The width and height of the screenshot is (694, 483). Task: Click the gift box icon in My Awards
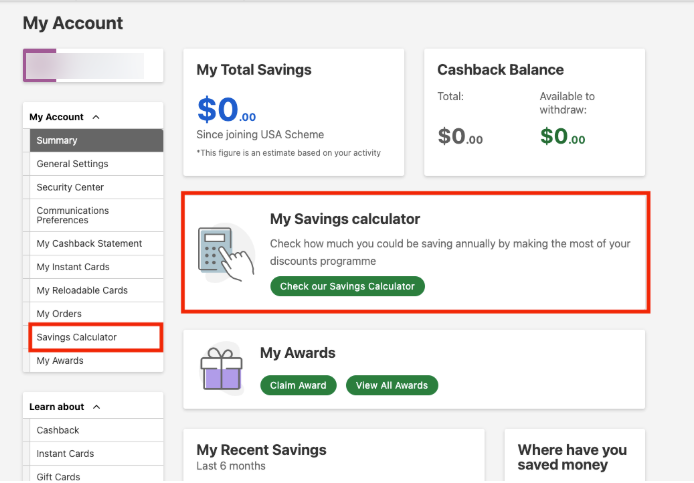[x=221, y=368]
